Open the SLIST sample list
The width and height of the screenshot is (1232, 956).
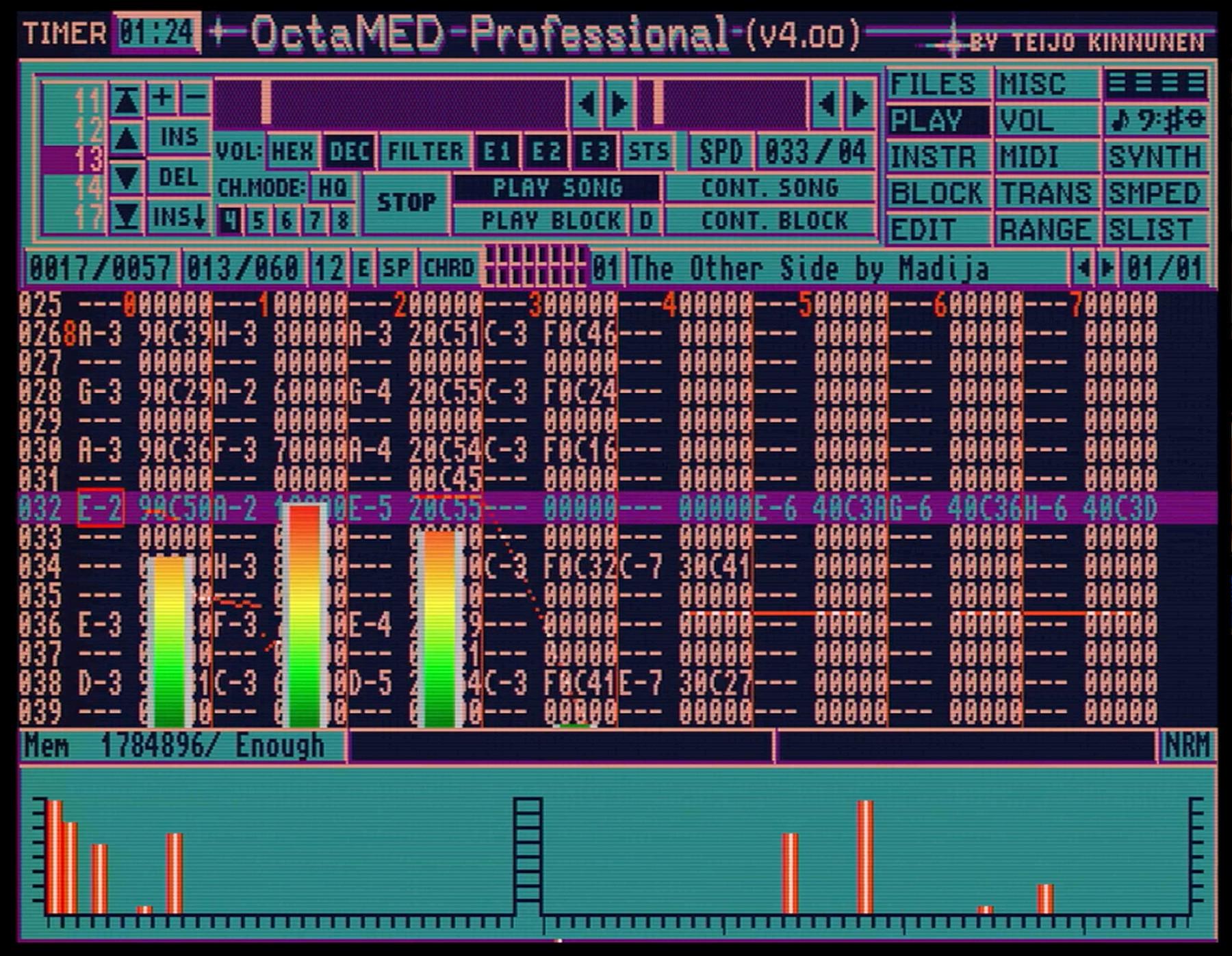point(1156,229)
